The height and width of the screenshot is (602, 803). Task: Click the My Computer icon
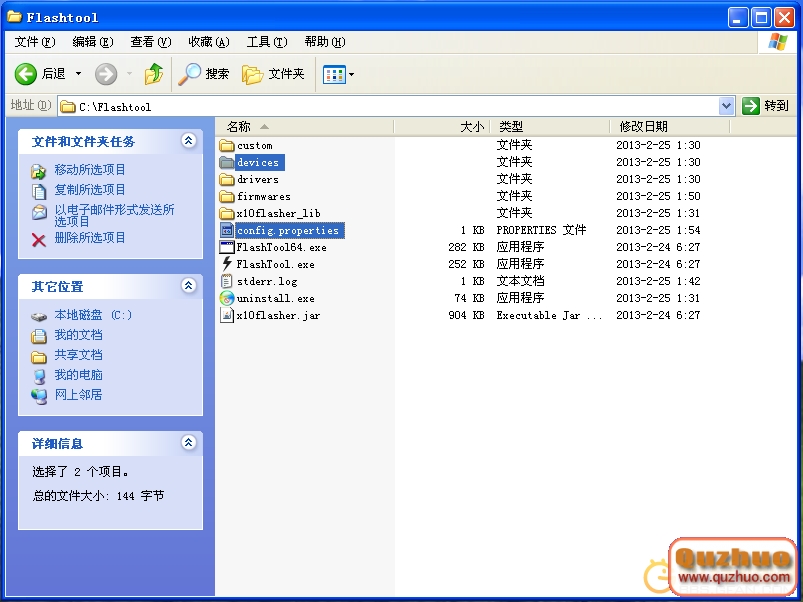39,377
